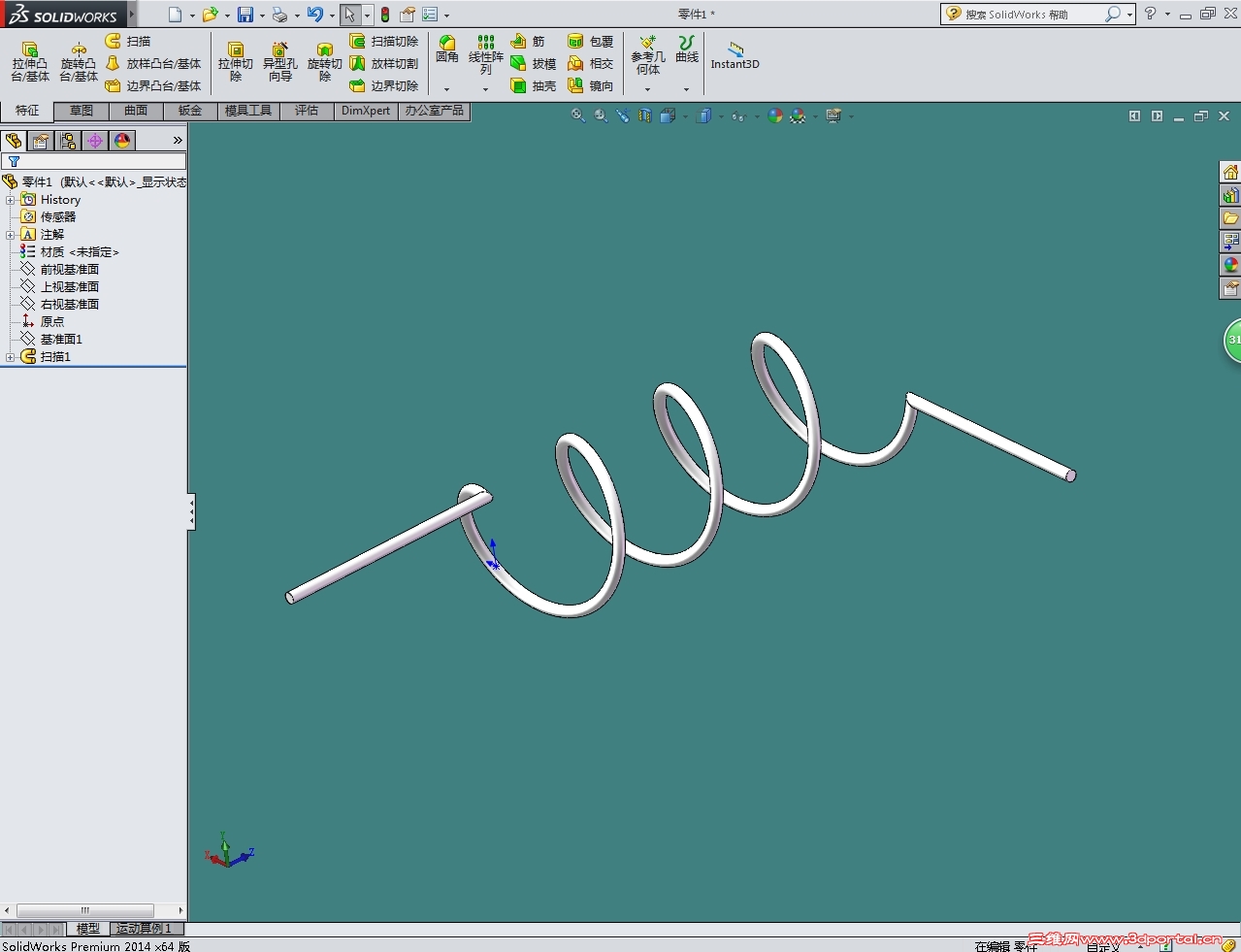
Task: Click the section view icon
Action: pyautogui.click(x=644, y=115)
